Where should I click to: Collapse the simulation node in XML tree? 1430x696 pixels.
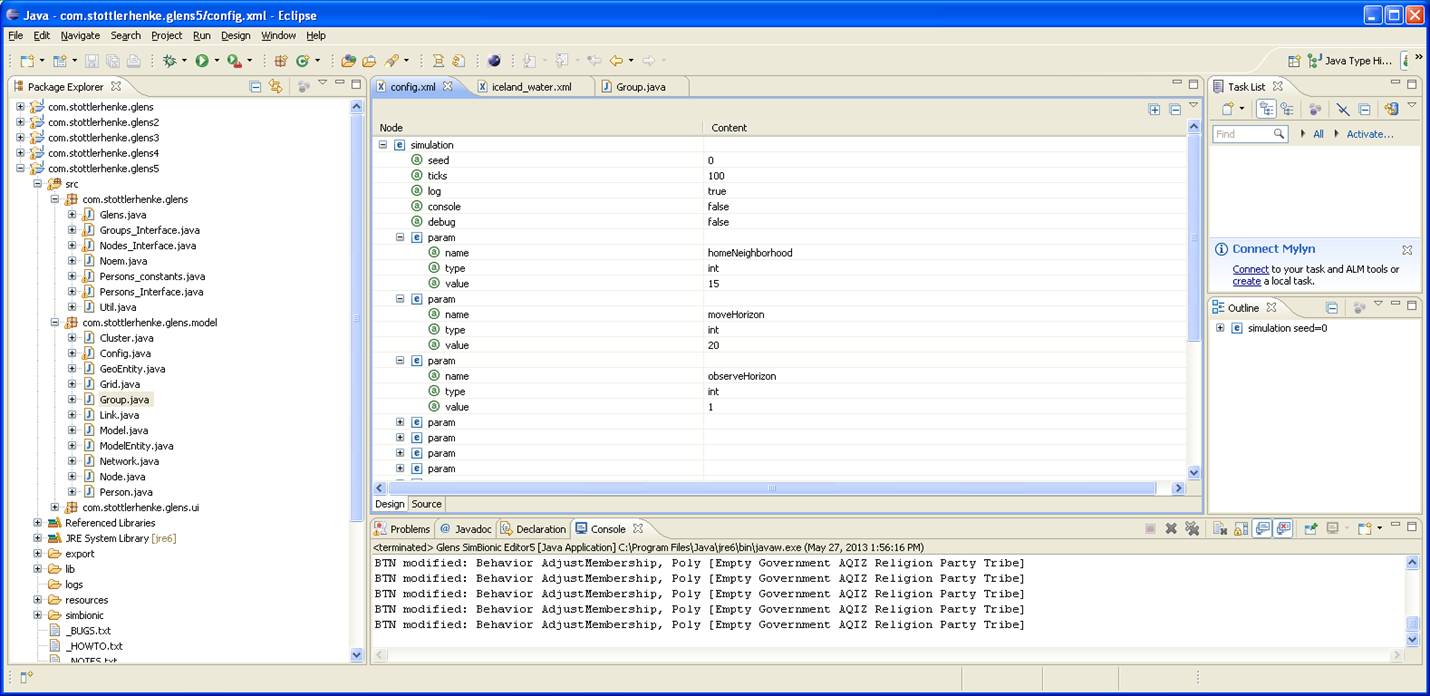[x=383, y=145]
